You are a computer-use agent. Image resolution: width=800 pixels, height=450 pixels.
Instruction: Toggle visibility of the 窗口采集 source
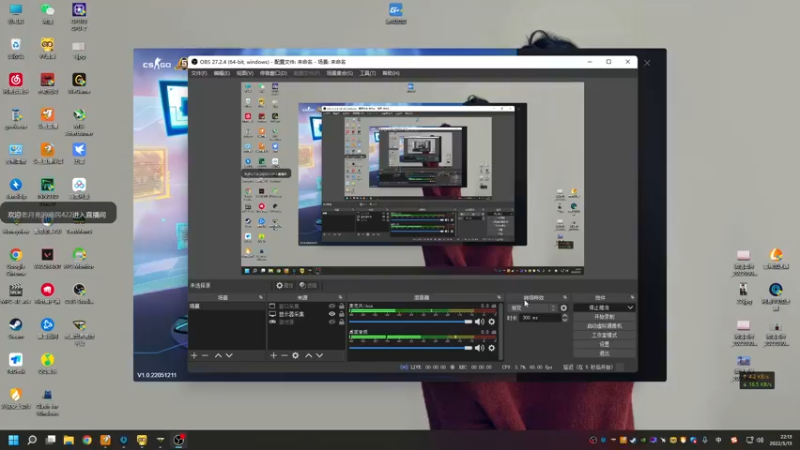tap(332, 306)
